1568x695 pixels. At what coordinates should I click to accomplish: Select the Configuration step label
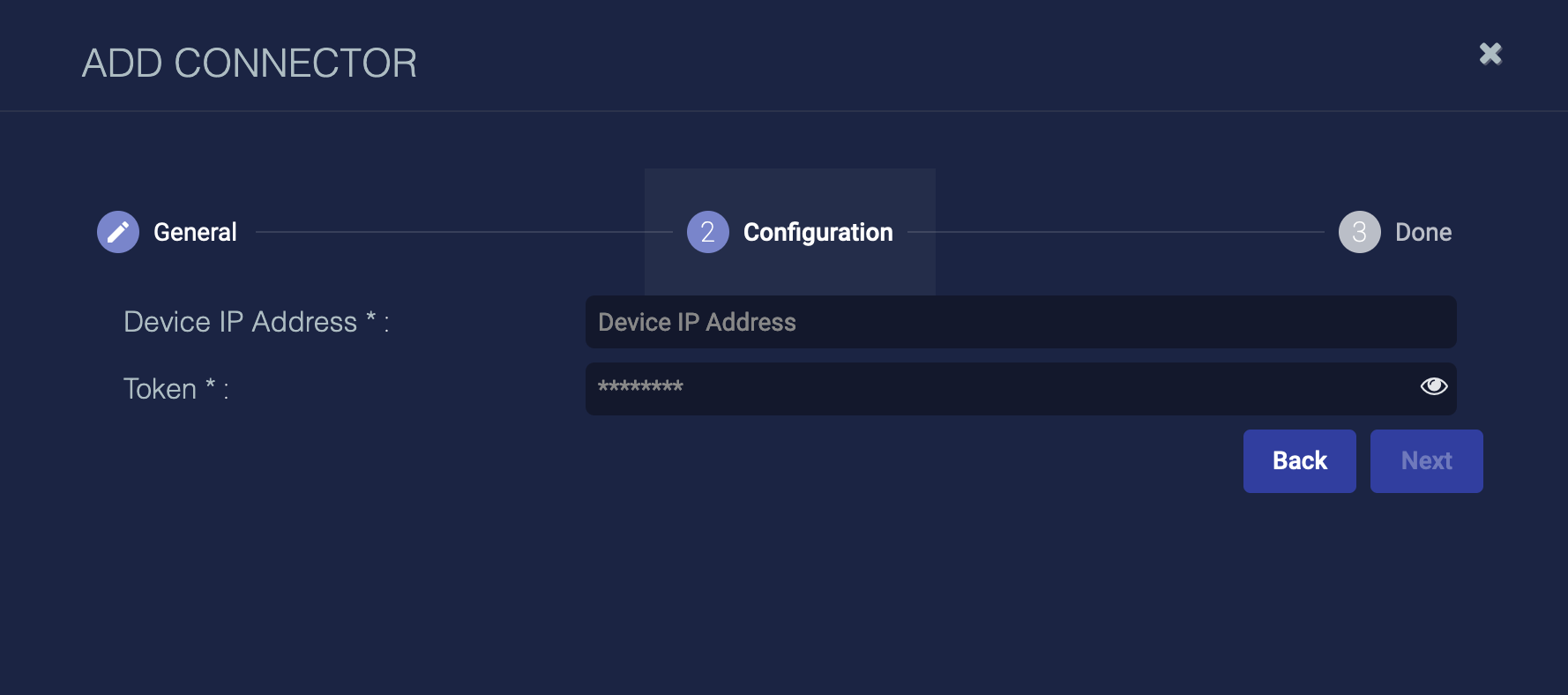pyautogui.click(x=818, y=232)
